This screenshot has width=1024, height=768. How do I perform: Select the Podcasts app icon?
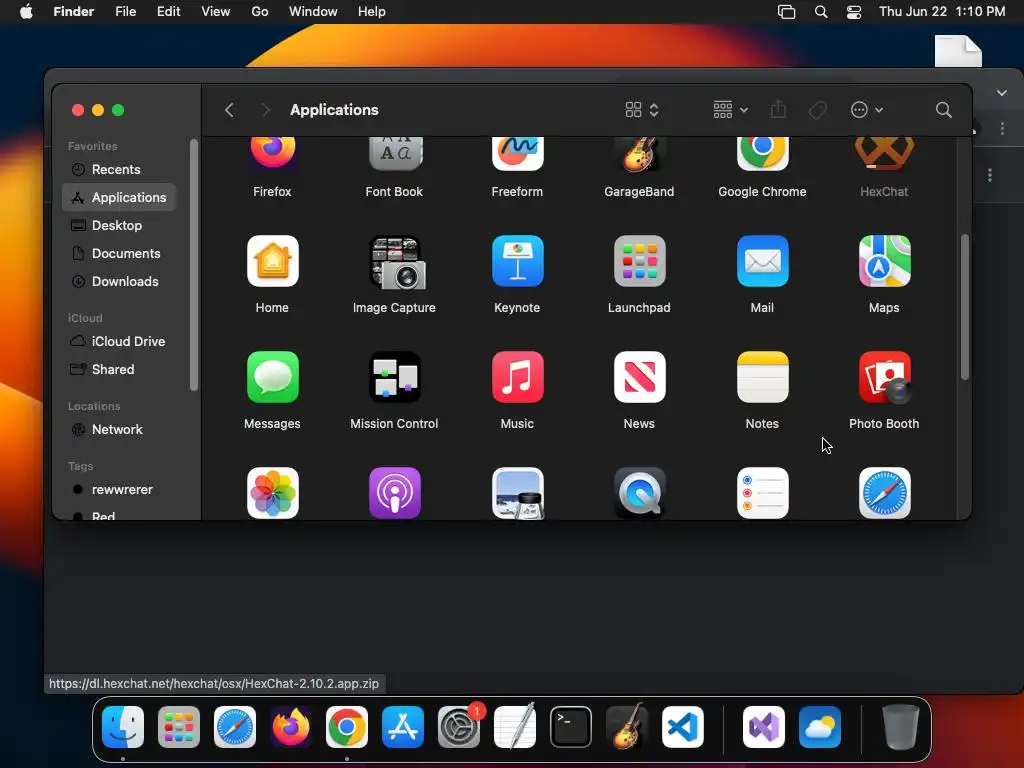tap(394, 493)
